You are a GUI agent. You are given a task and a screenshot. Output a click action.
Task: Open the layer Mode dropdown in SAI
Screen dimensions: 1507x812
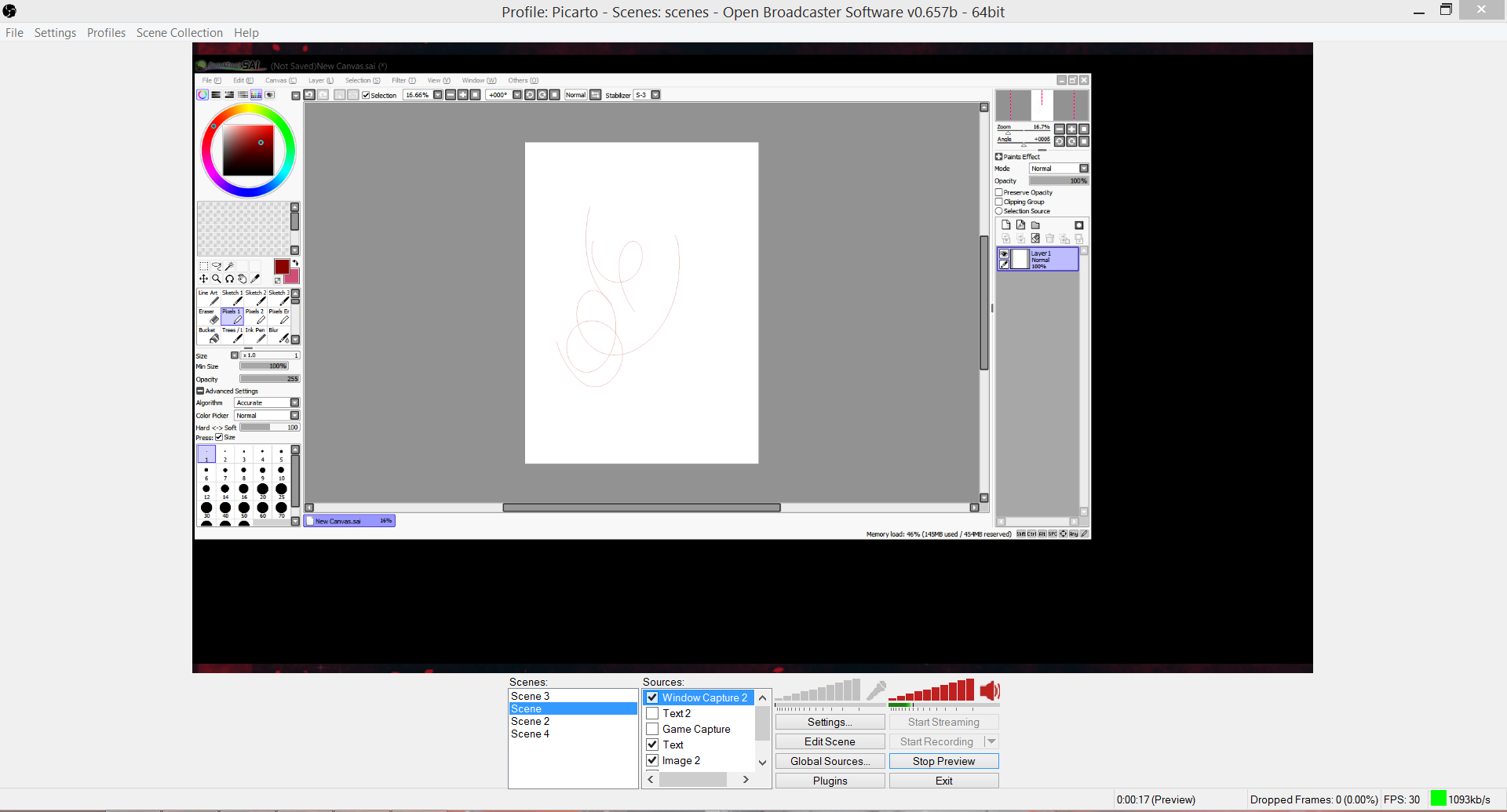[1084, 169]
